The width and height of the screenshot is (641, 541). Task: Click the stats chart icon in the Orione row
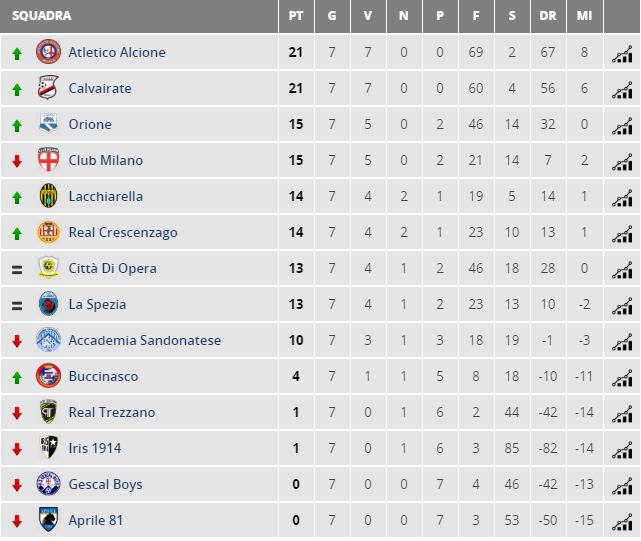pos(622,126)
